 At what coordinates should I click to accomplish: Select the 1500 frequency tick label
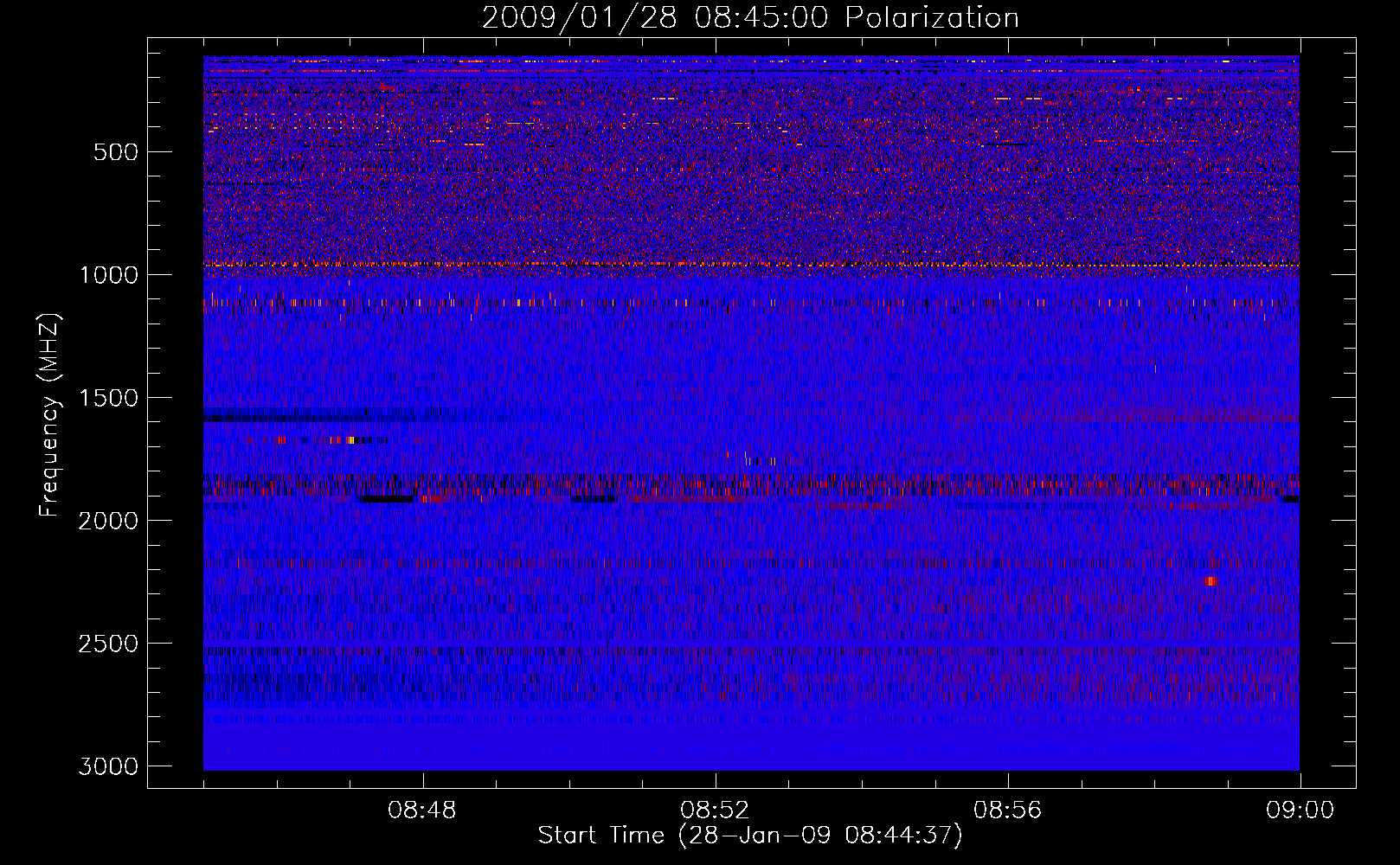point(108,398)
